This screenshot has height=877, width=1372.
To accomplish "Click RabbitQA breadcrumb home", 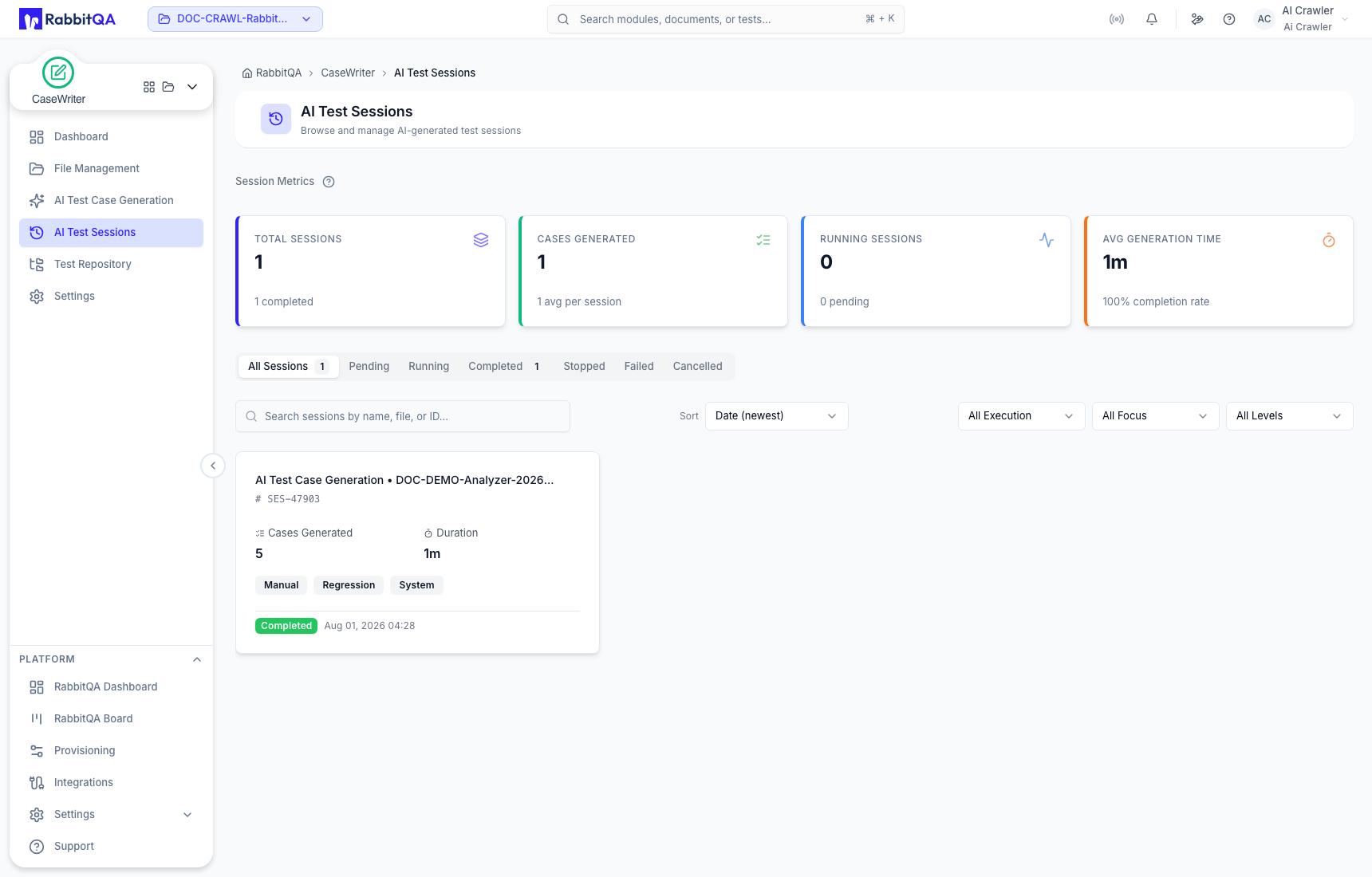I will click(x=272, y=73).
